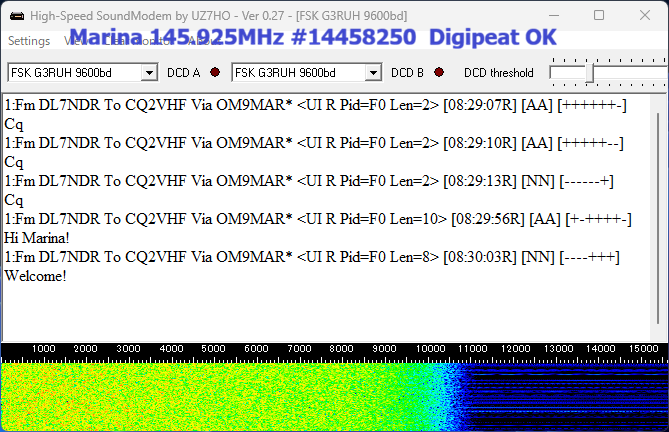Click the 10000 mark on frequency scale
669x432 pixels.
pyautogui.click(x=430, y=349)
